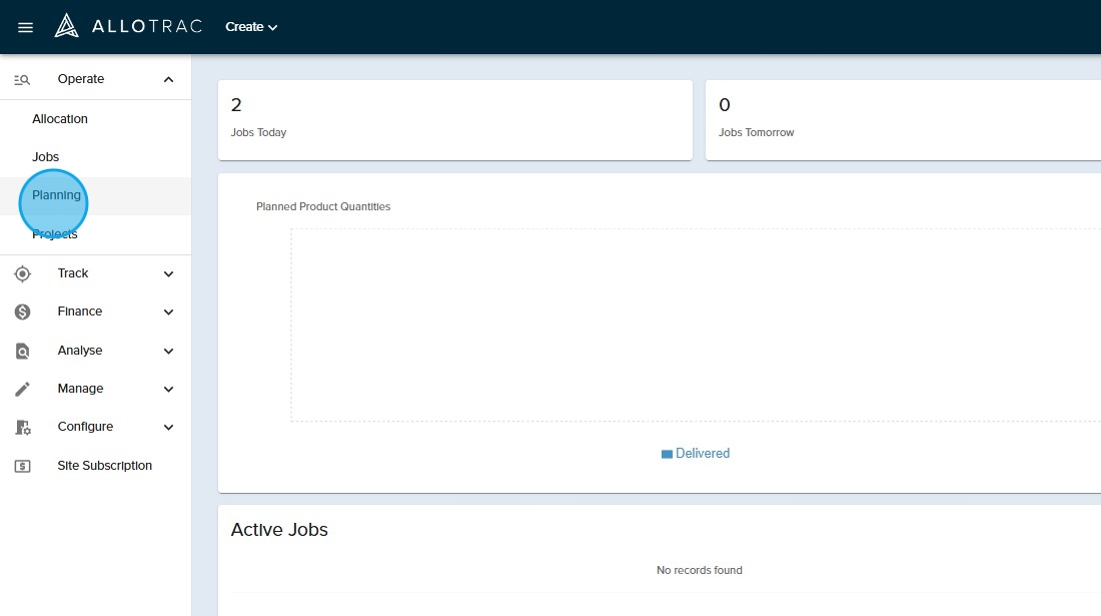Collapse the Operate section chevron
The height and width of the screenshot is (616, 1101).
[x=168, y=80]
